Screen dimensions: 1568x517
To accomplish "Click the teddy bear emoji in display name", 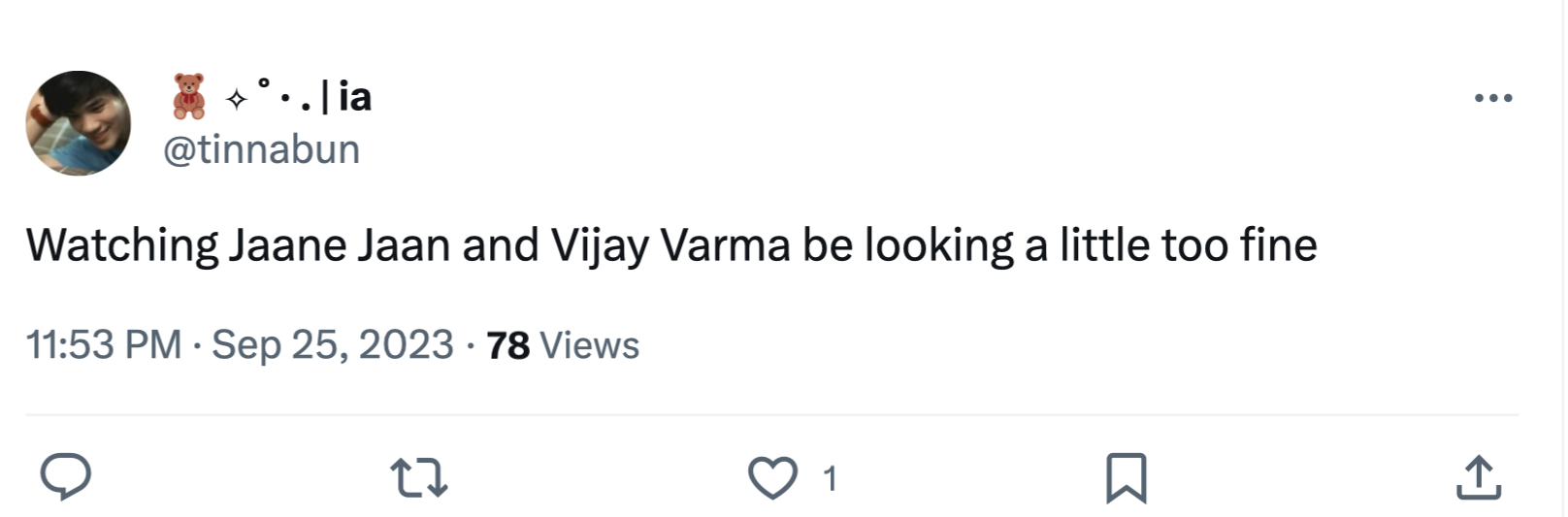I will (189, 96).
